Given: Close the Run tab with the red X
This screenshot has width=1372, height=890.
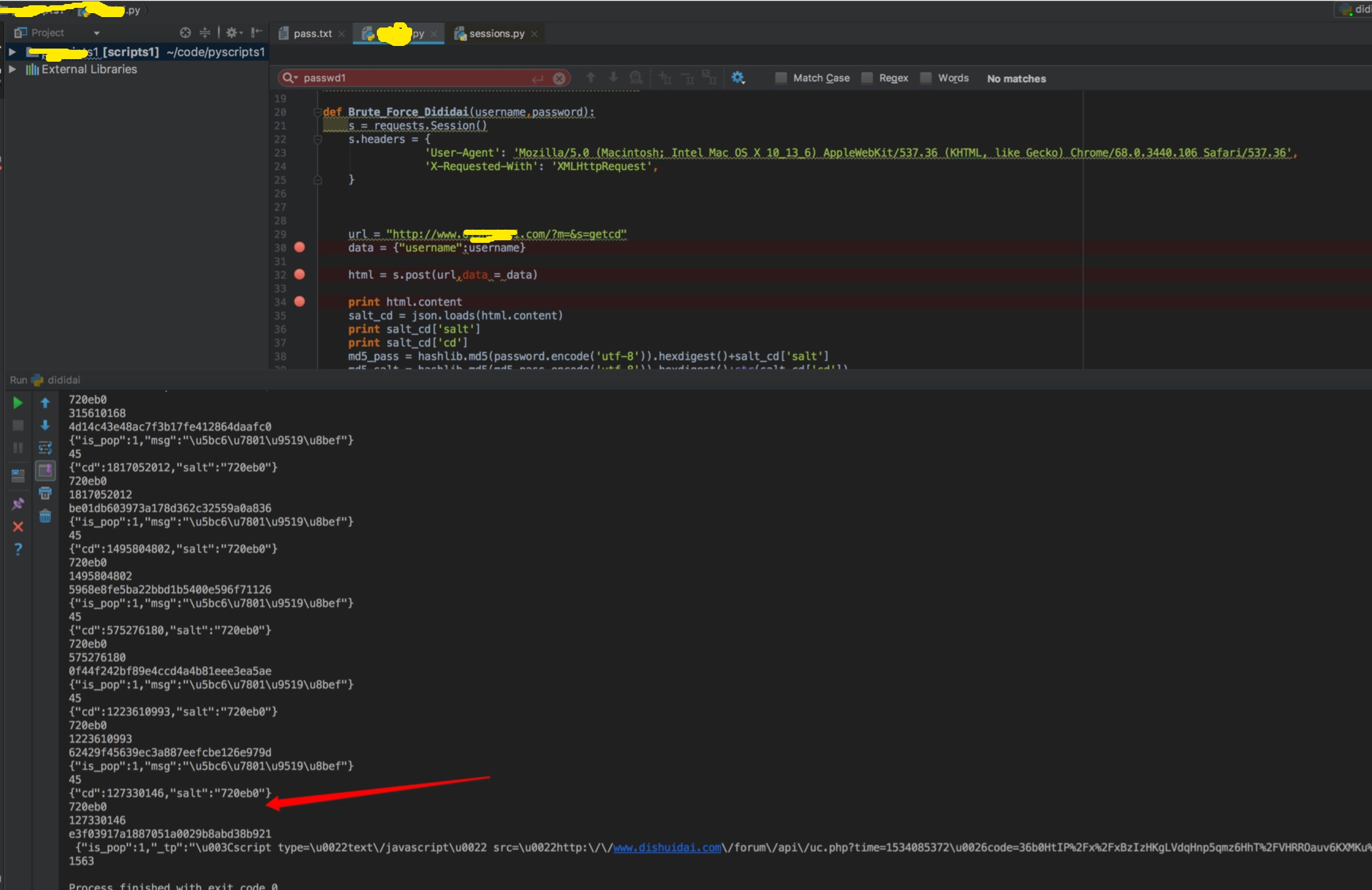Looking at the screenshot, I should [18, 526].
